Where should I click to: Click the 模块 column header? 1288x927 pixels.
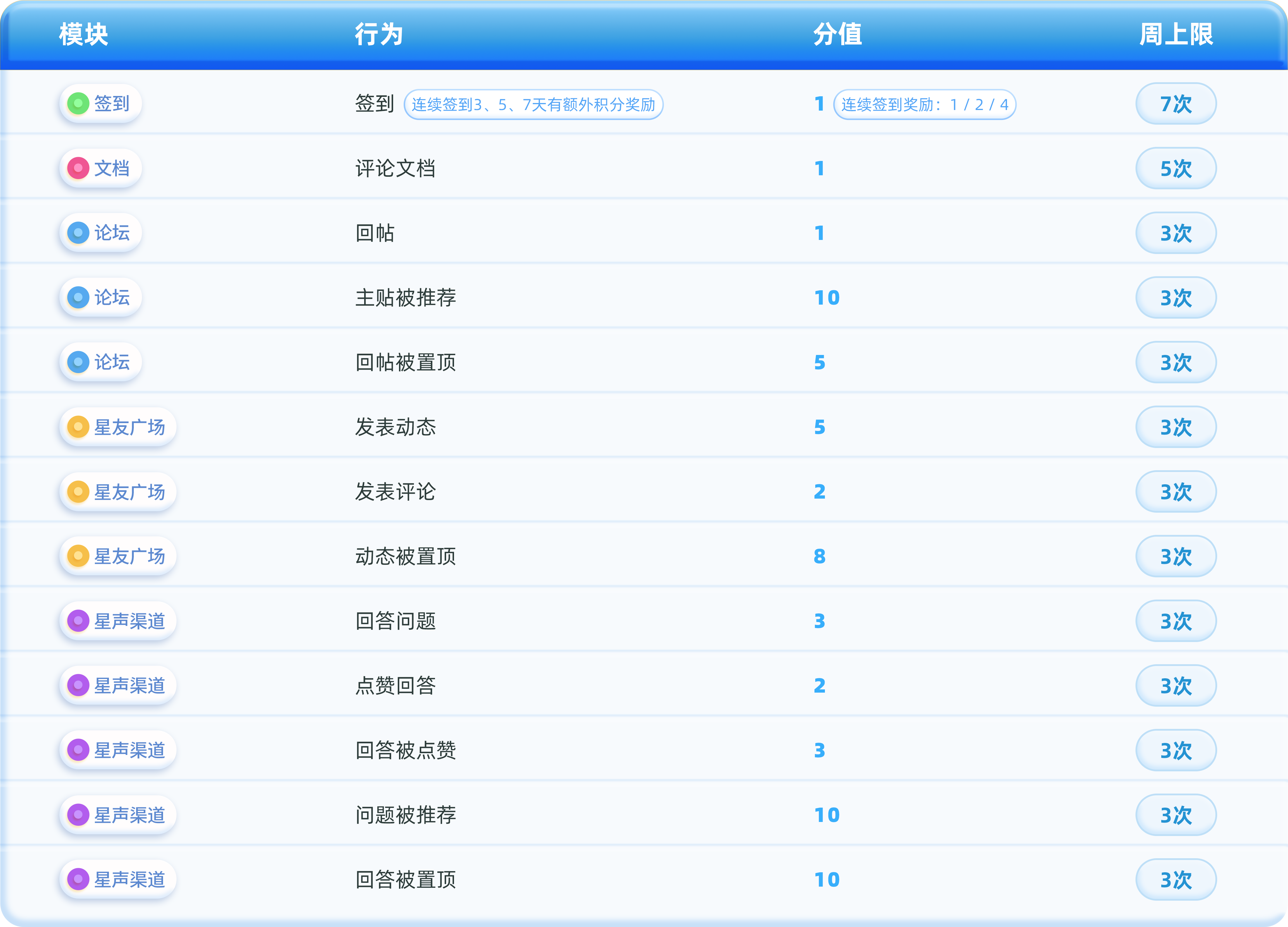point(83,34)
